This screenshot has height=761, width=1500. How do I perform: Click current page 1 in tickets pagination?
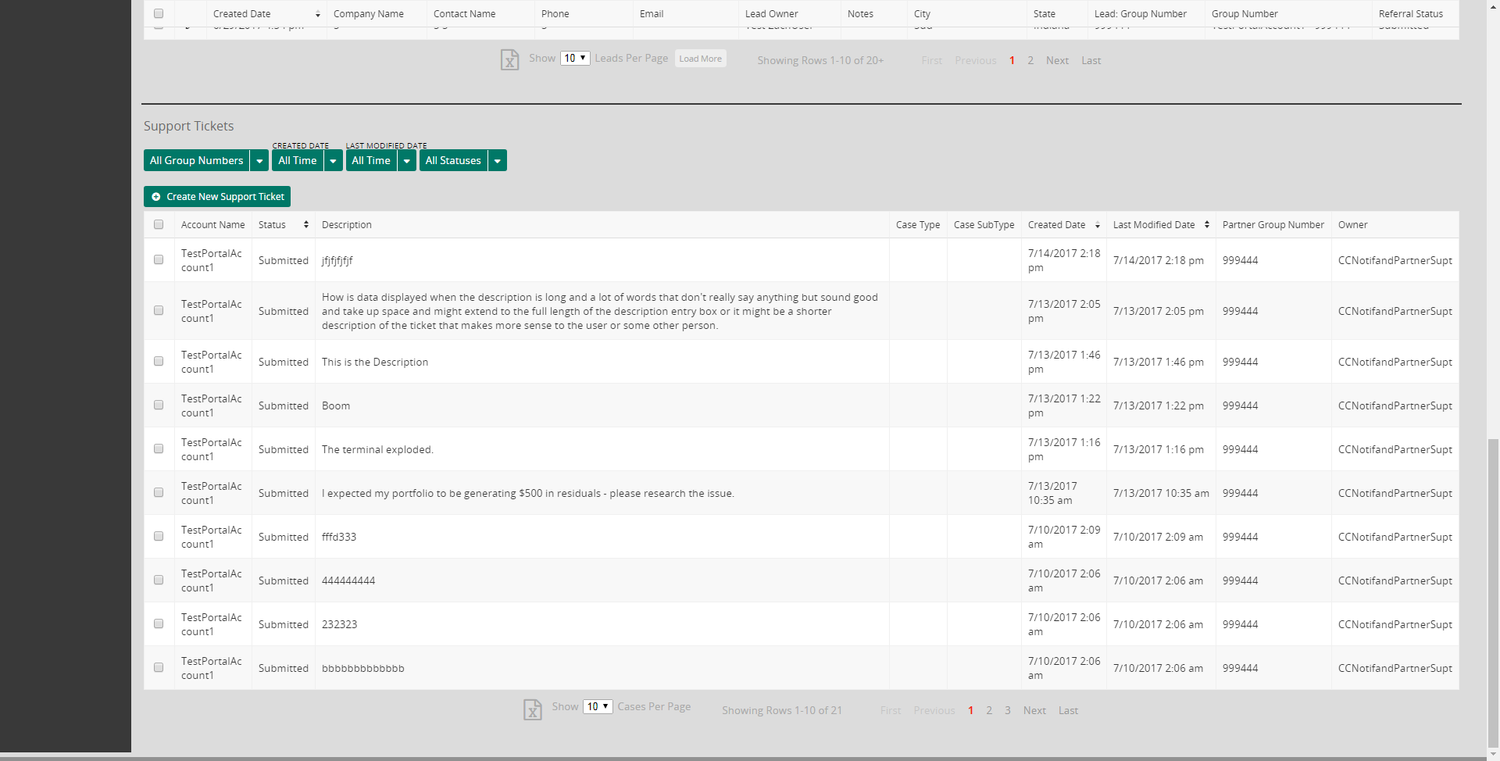coord(970,710)
